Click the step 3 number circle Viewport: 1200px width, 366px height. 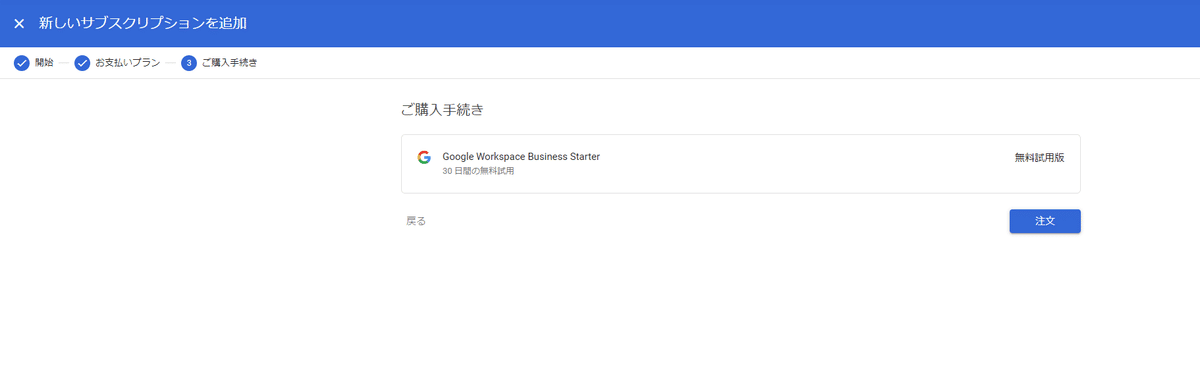pos(189,63)
